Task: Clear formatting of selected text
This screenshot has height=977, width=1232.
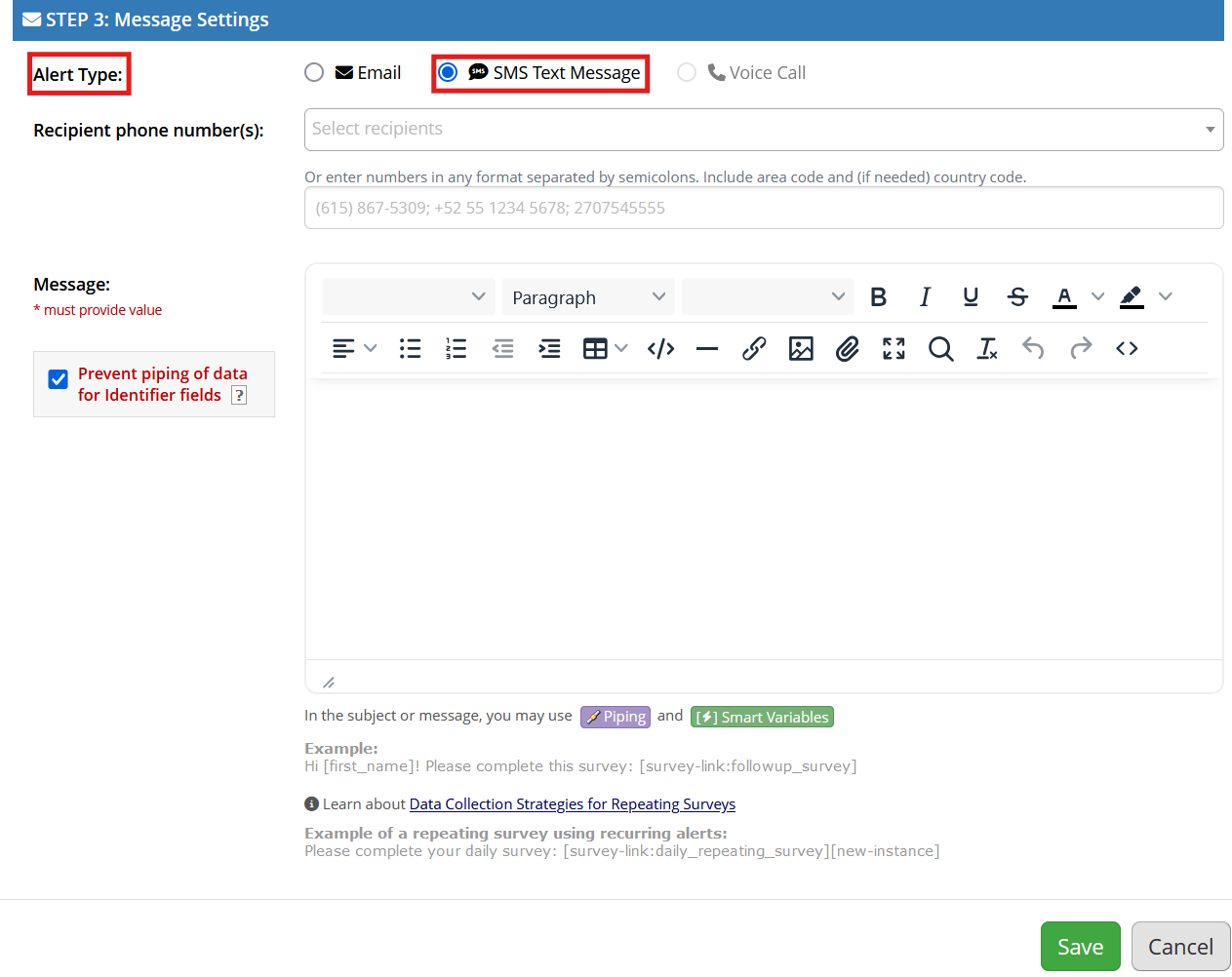Action: pyautogui.click(x=987, y=348)
